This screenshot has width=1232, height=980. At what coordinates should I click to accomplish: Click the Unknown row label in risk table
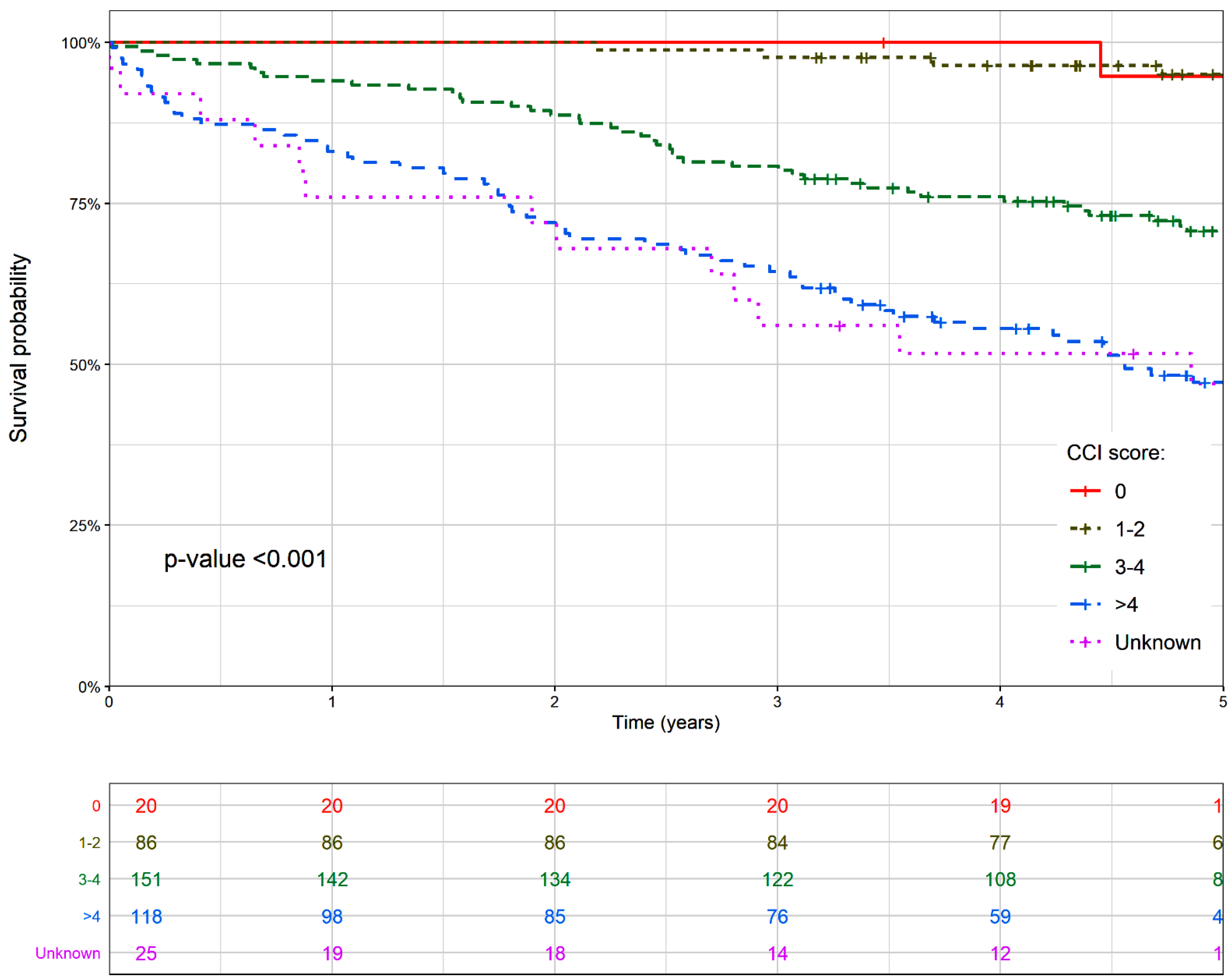coord(67,953)
